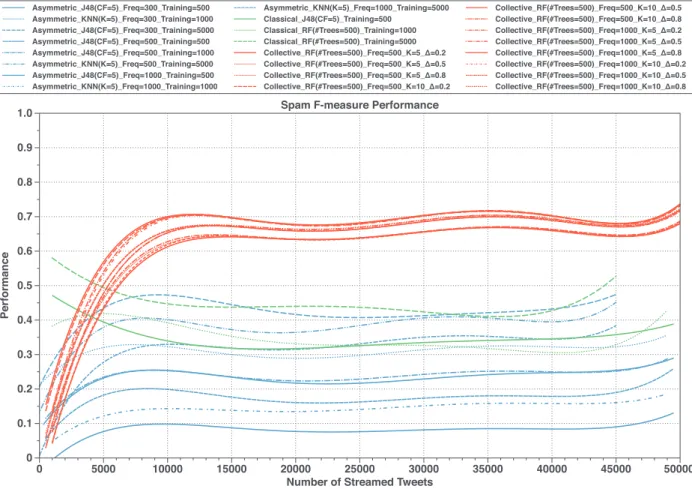Click x-axis tick label 45000

(616, 469)
